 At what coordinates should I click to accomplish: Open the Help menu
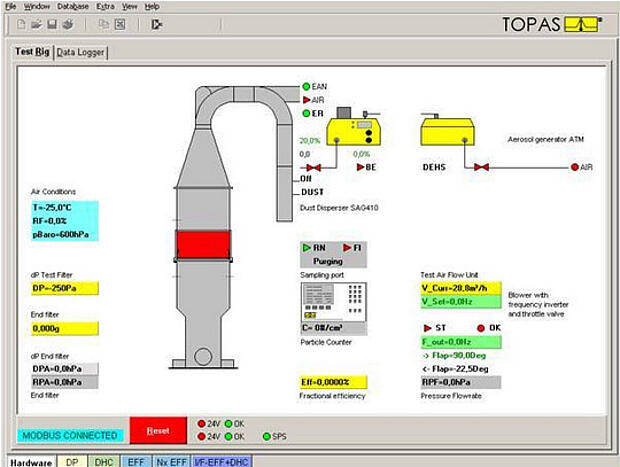(x=152, y=6)
